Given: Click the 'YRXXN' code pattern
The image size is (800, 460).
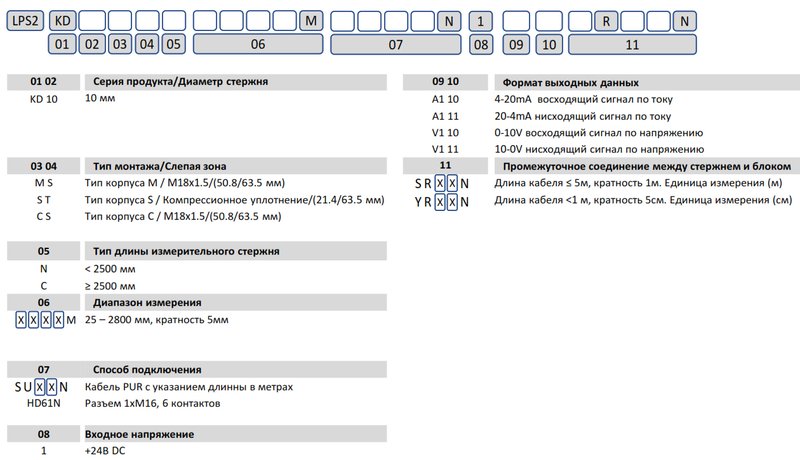Looking at the screenshot, I should tap(442, 202).
